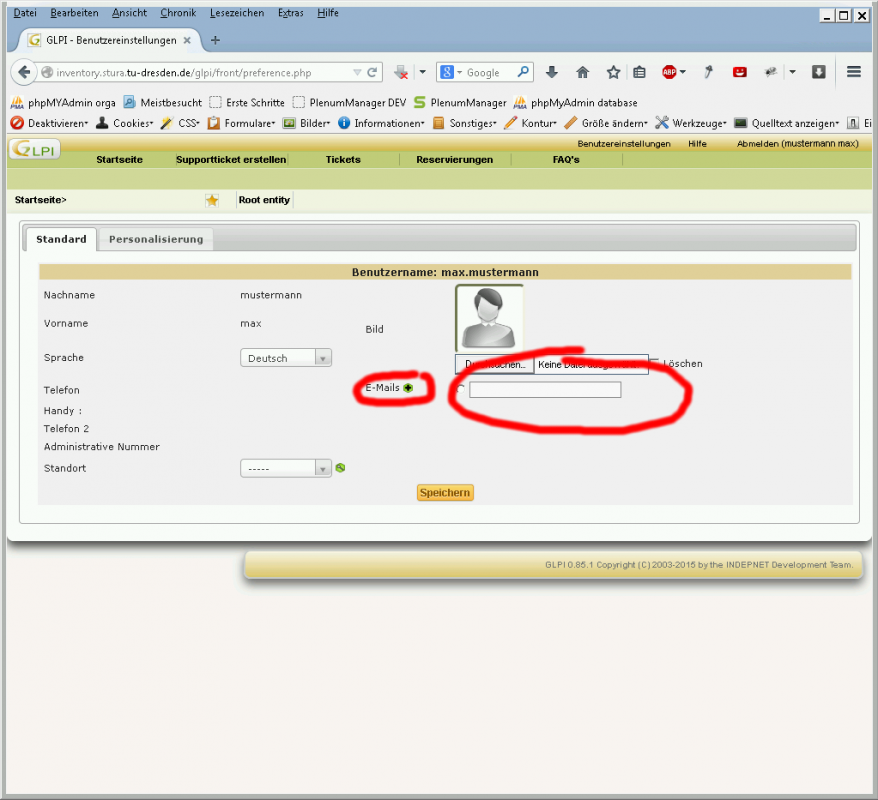Screen dimensions: 878x800
Task: Open the downloads arrow icon in the toolbar
Action: [x=552, y=72]
